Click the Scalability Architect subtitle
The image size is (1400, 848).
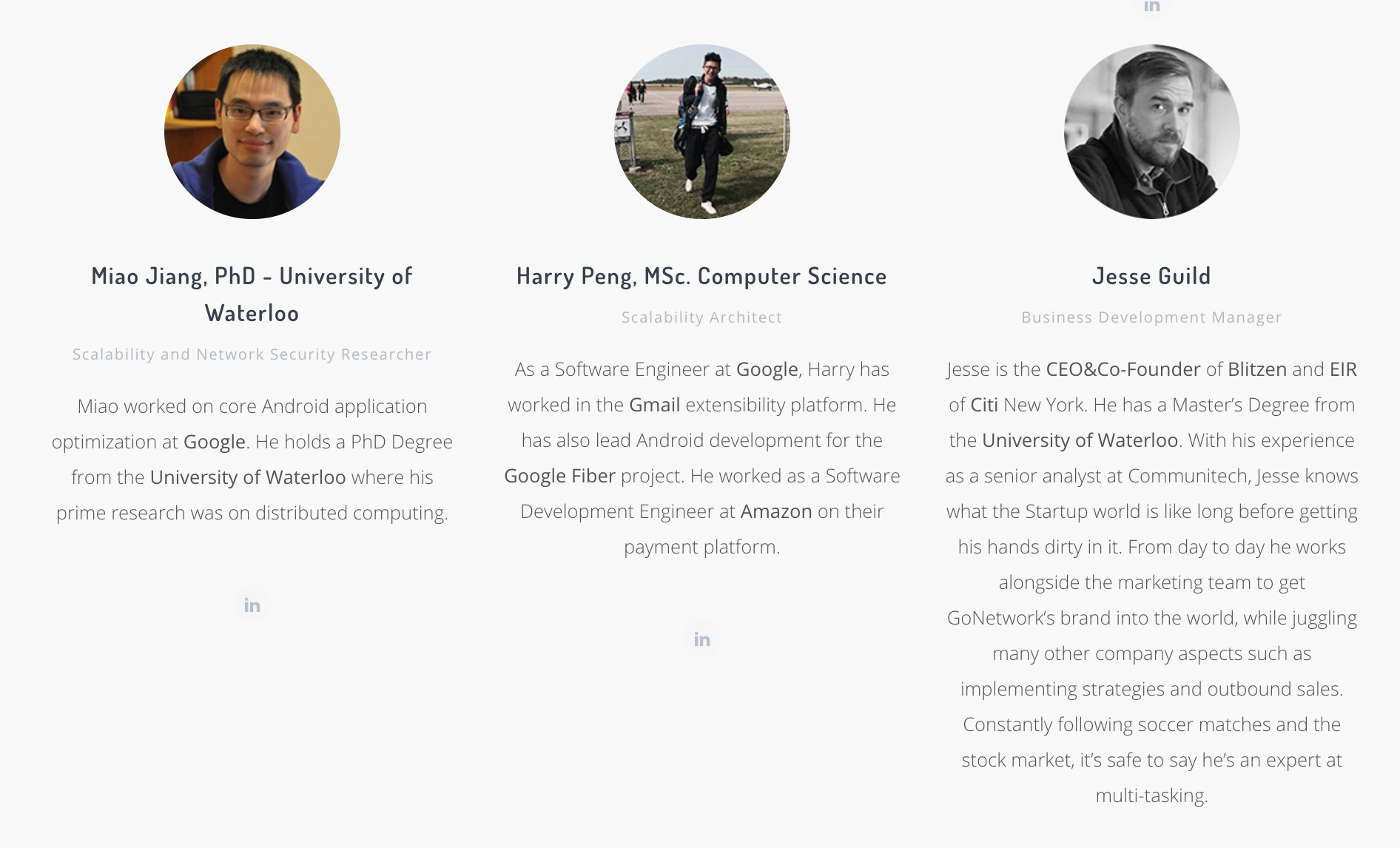(701, 317)
